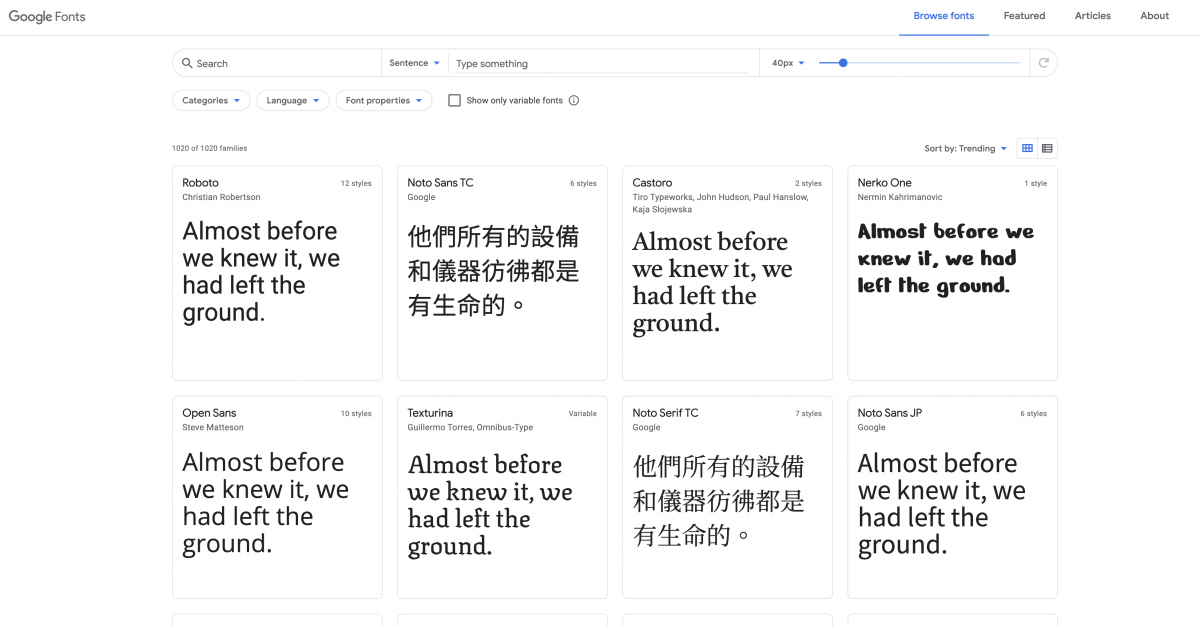Click designer name Steve Matteson
Screen dimensions: 1200x626
point(213,427)
